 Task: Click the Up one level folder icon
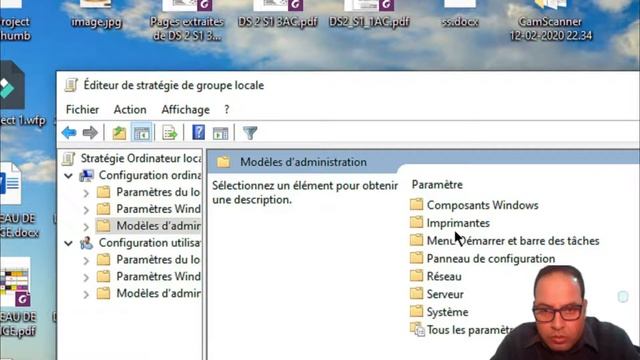click(x=119, y=133)
